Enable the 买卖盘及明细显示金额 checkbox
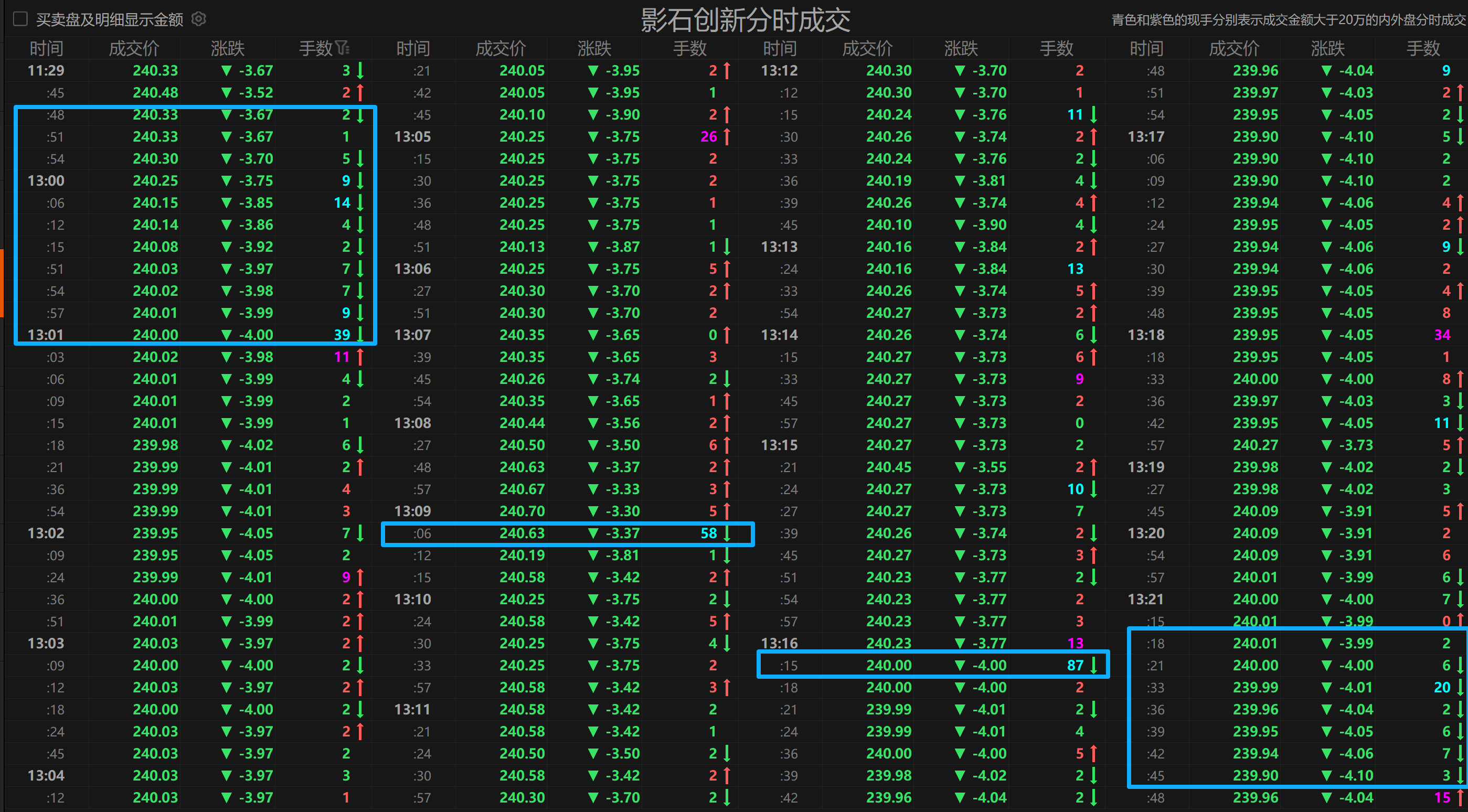Image resolution: width=1468 pixels, height=812 pixels. (20, 19)
